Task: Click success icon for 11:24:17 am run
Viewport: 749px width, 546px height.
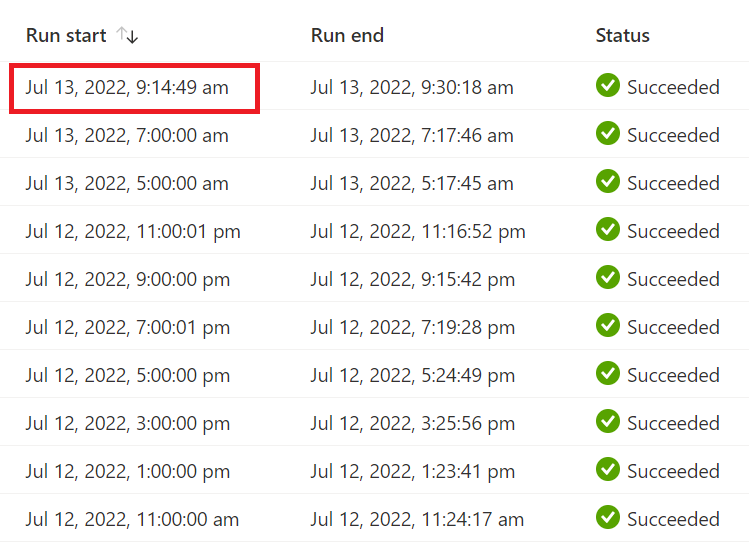Action: coord(608,517)
